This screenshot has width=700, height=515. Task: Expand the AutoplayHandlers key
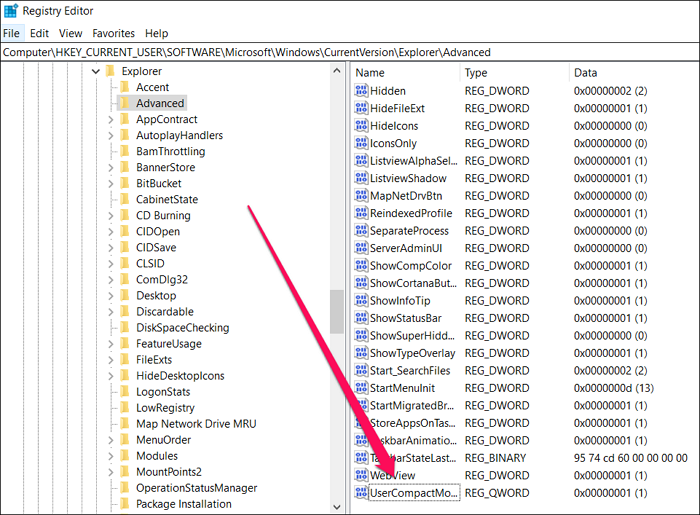[111, 135]
